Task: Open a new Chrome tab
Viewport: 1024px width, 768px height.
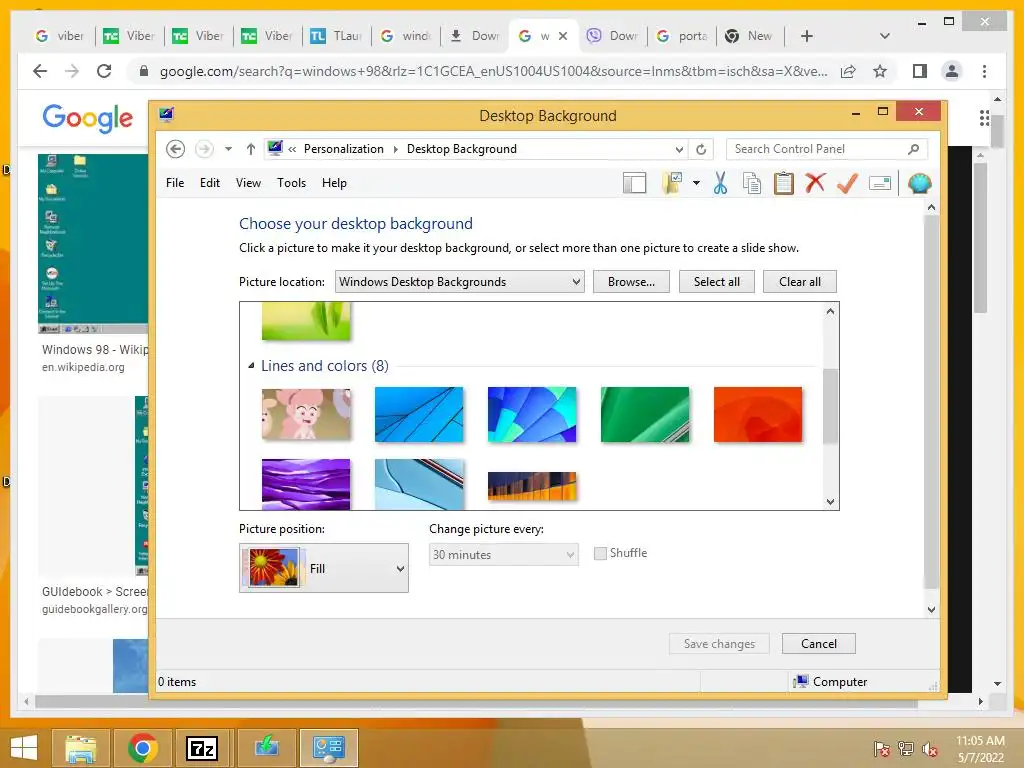Action: point(807,36)
